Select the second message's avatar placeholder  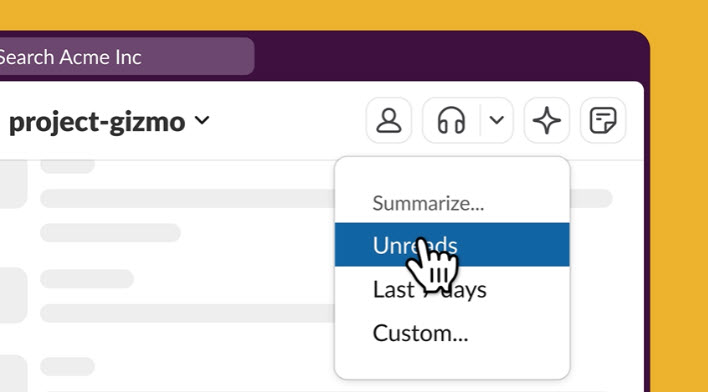point(14,295)
